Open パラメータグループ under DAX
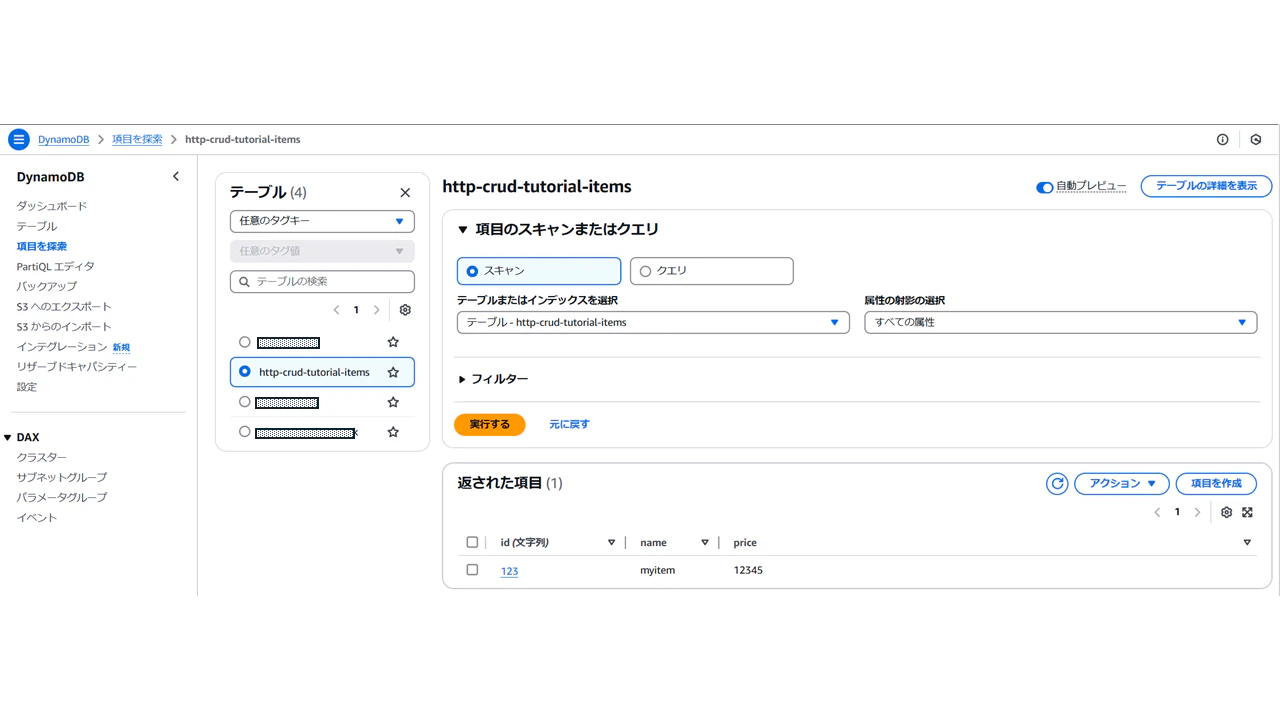Image resolution: width=1280 pixels, height=720 pixels. [61, 498]
